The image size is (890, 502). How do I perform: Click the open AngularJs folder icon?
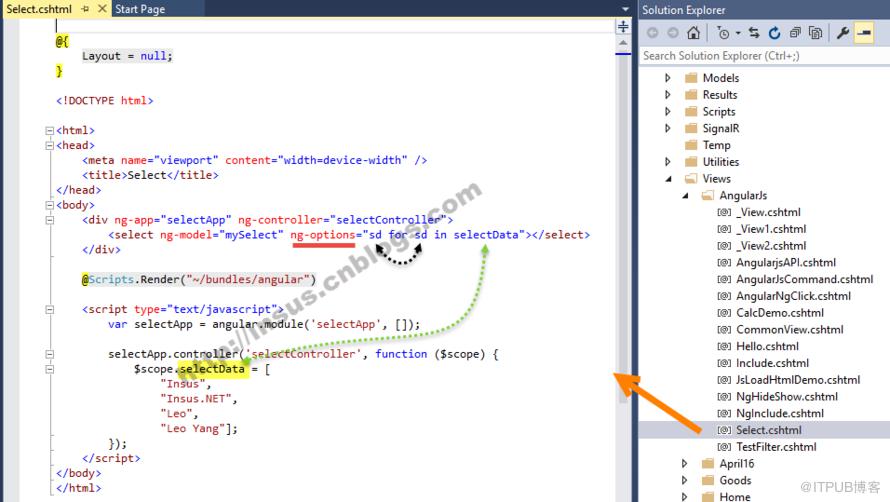coord(707,195)
